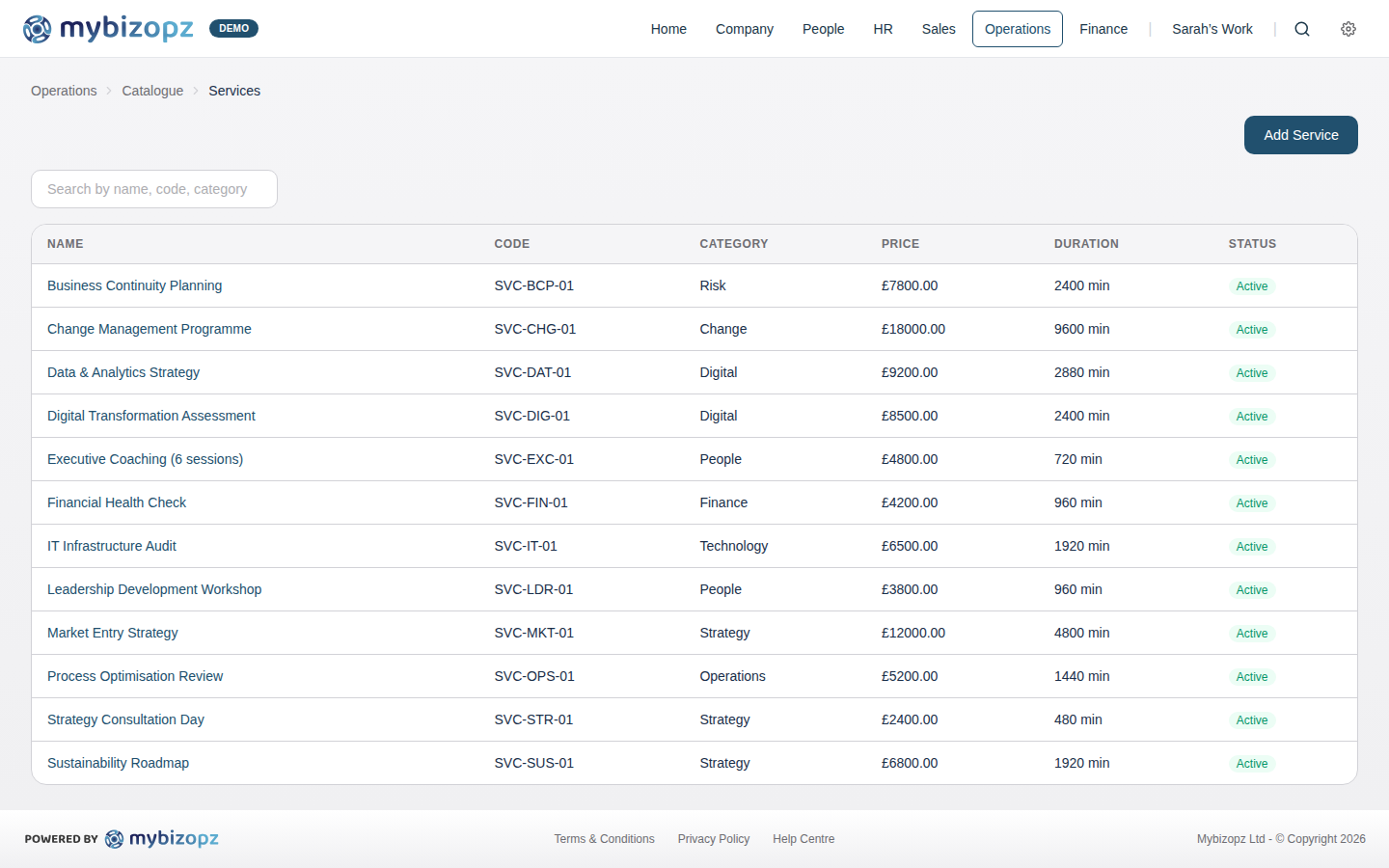Screen dimensions: 1389x868
Task: Open Help Centre link
Action: (803, 839)
